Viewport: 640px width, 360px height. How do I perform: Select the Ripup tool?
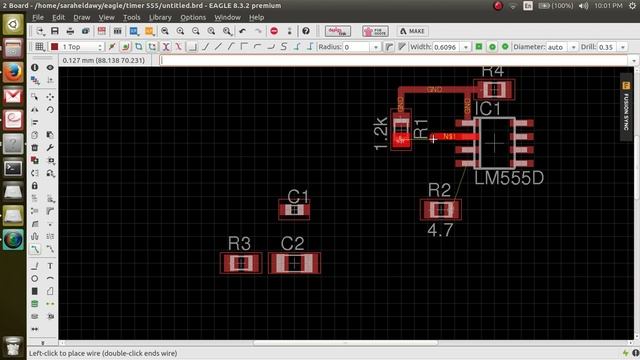point(50,249)
